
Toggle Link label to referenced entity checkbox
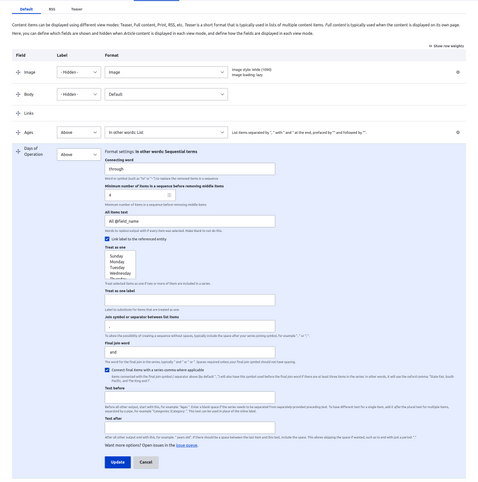point(107,239)
